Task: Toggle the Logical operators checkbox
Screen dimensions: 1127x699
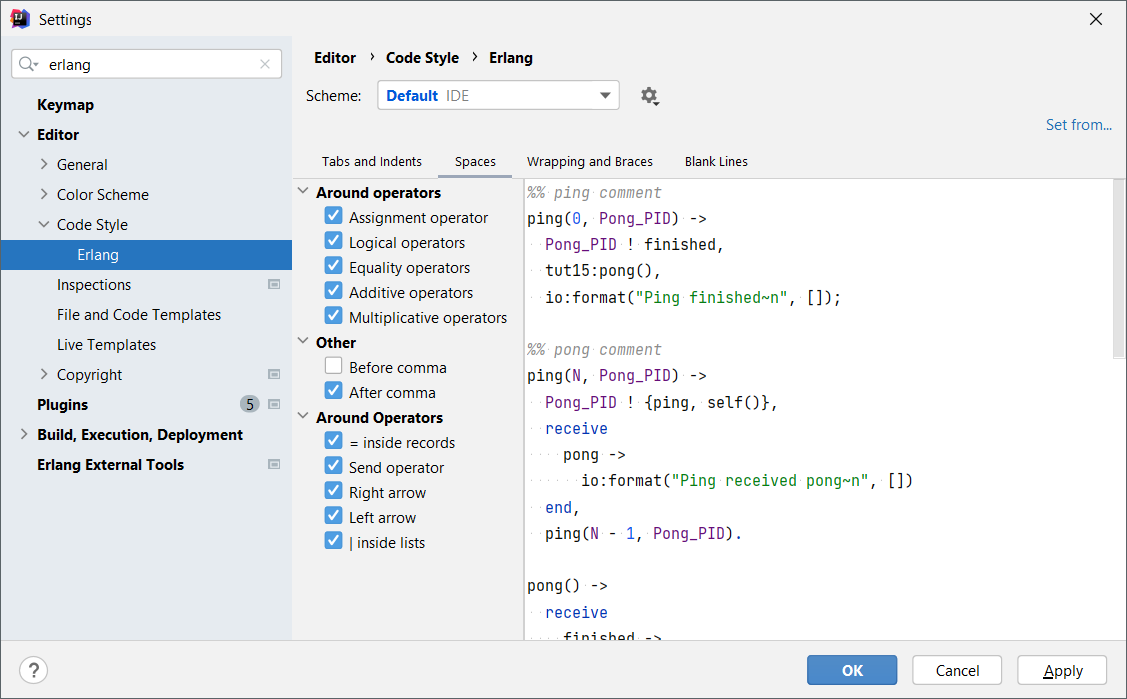Action: 334,241
